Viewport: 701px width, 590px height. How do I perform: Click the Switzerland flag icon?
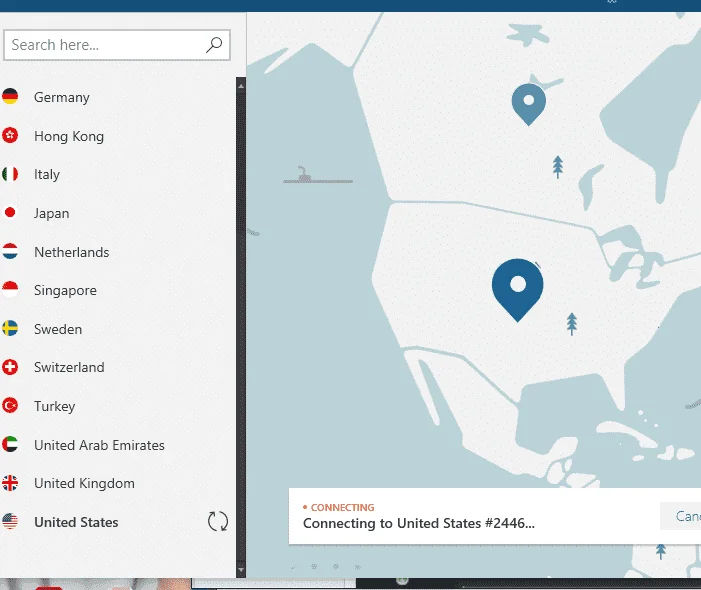(x=10, y=367)
